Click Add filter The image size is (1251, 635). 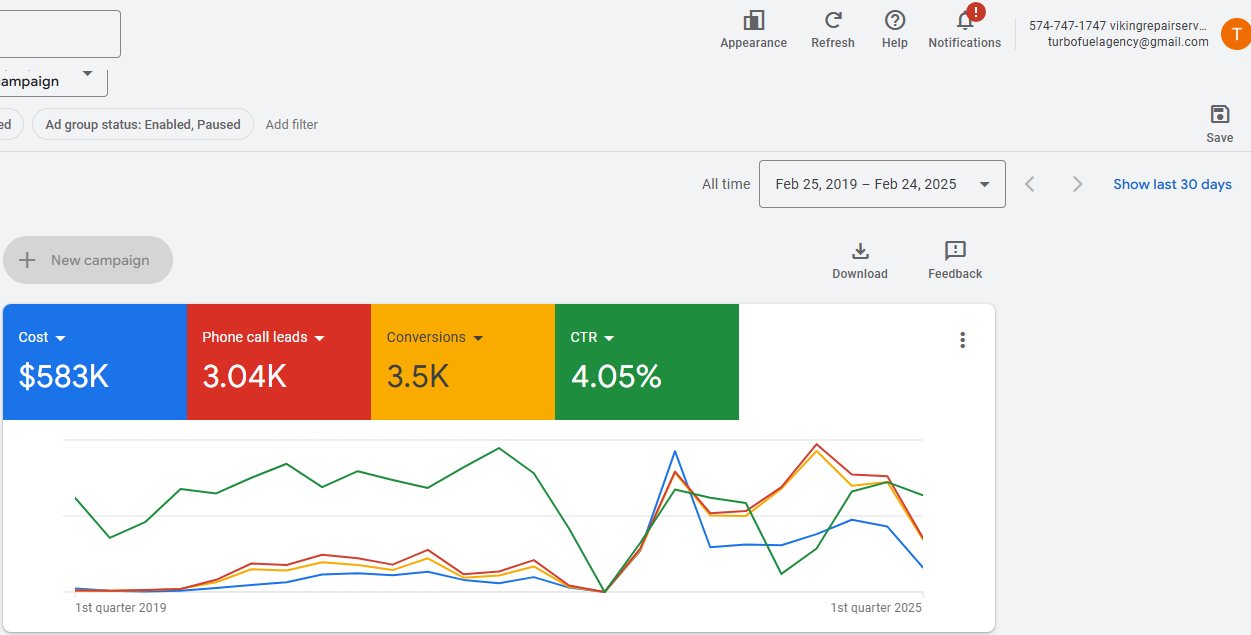coord(292,124)
